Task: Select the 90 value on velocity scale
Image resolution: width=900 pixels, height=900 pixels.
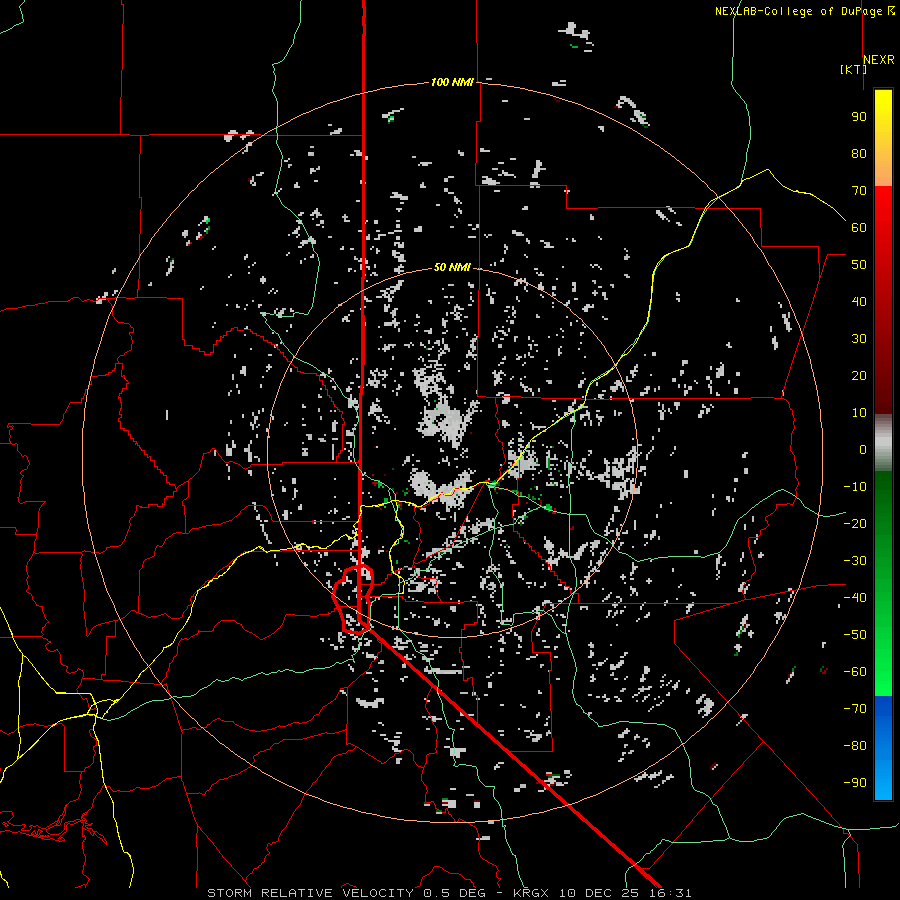Action: tap(859, 117)
